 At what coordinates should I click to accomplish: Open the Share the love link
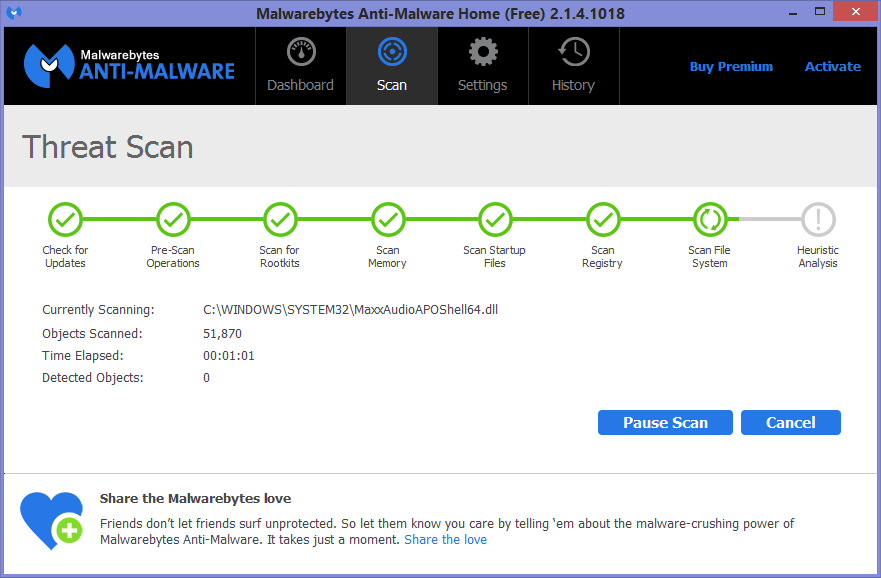pyautogui.click(x=446, y=540)
